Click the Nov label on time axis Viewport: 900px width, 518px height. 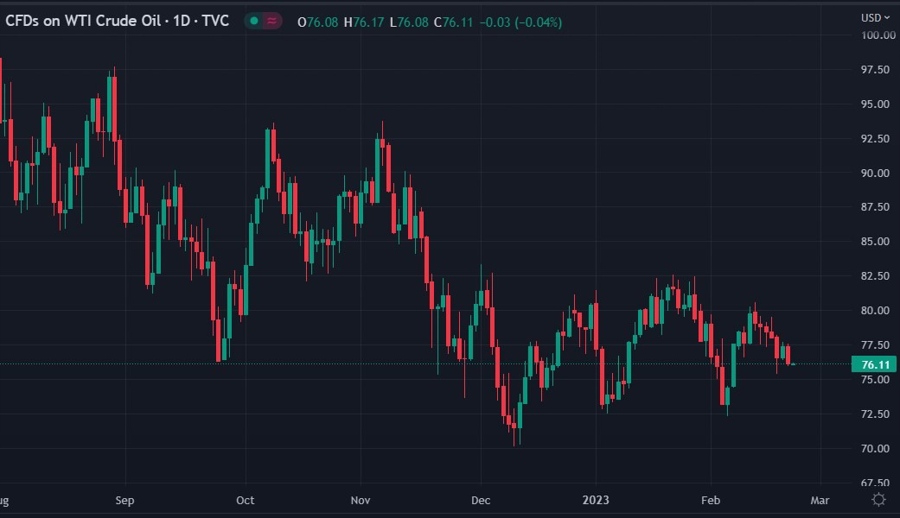click(x=360, y=500)
